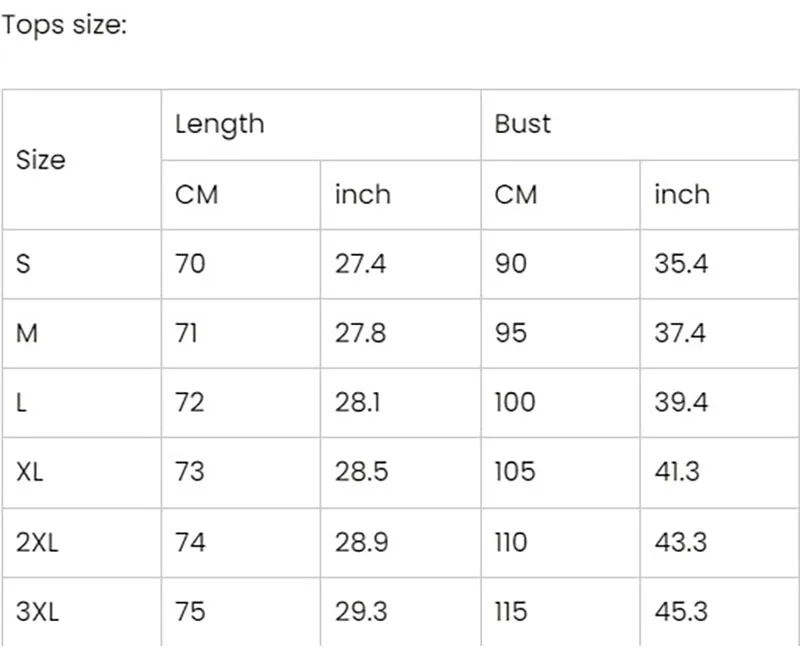Click the 27.4 inch length cell
The image size is (800, 656).
click(401, 264)
